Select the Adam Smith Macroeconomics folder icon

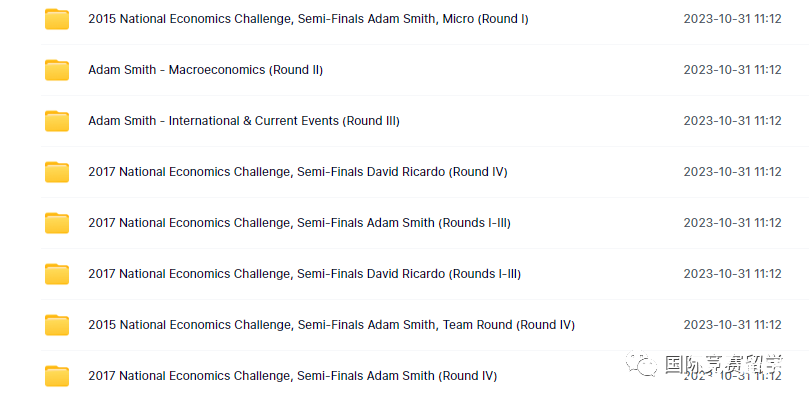point(57,70)
